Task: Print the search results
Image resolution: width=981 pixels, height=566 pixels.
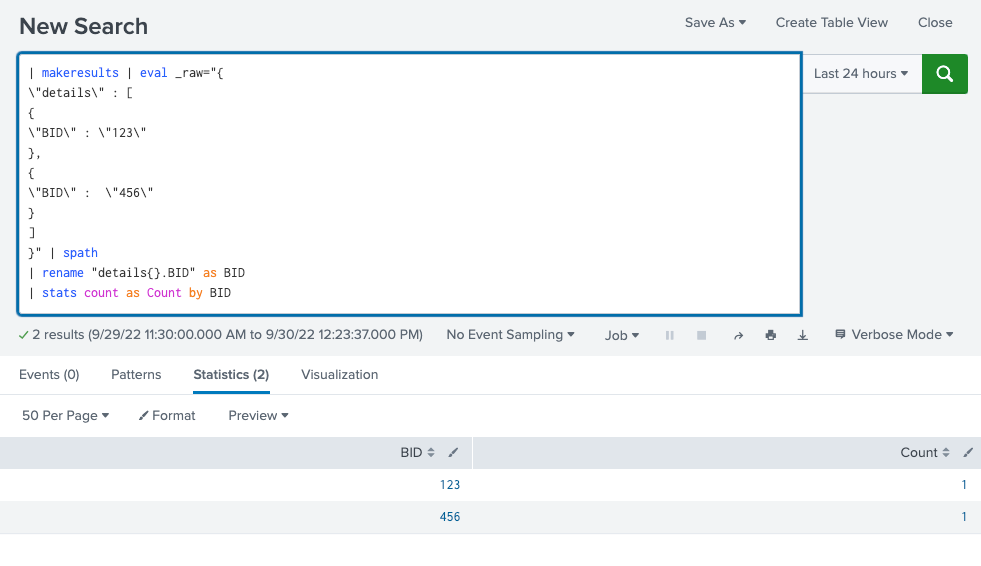Action: 770,336
